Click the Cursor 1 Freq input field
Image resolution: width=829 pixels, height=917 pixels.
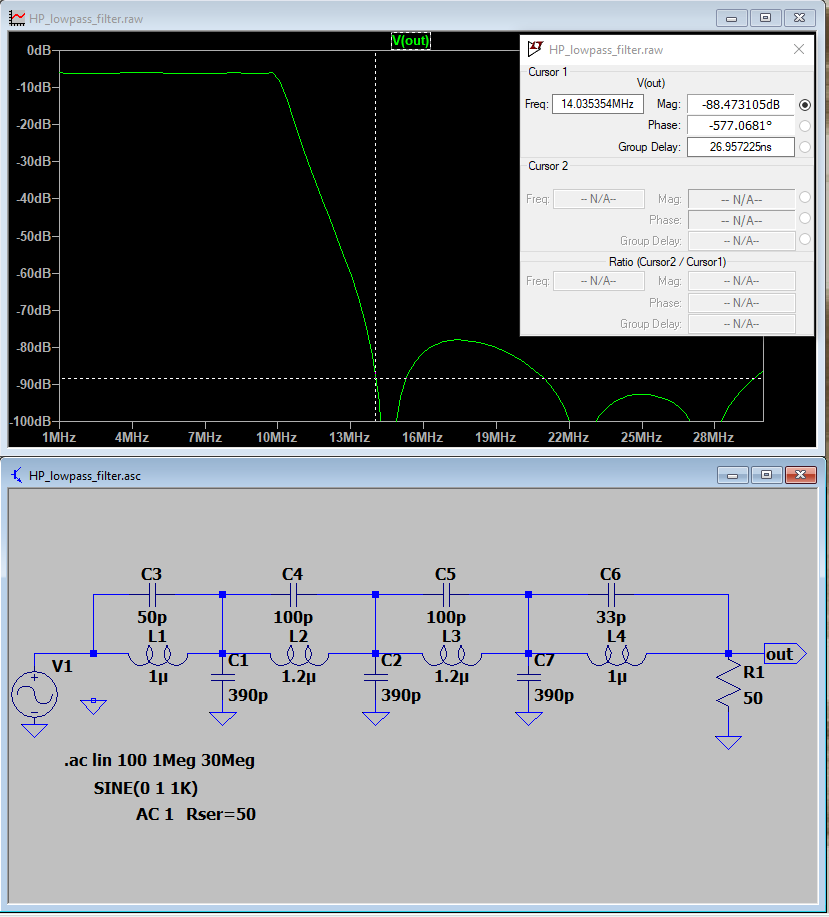pos(597,104)
